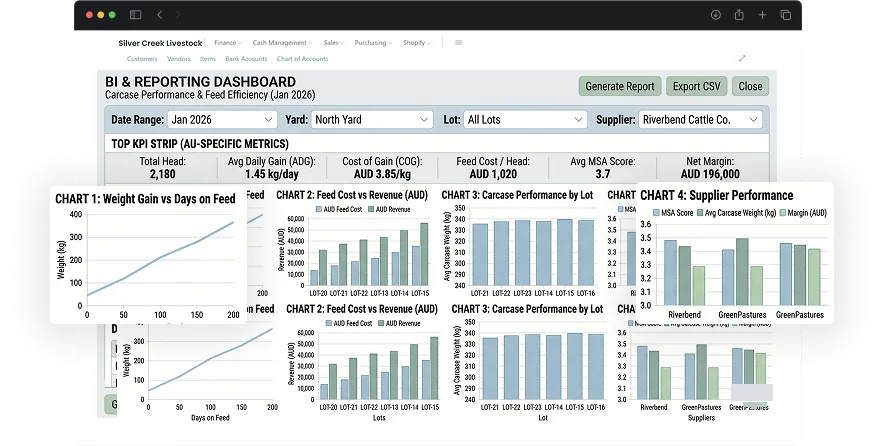Open the Lot dropdown showing All Lots

click(x=524, y=120)
